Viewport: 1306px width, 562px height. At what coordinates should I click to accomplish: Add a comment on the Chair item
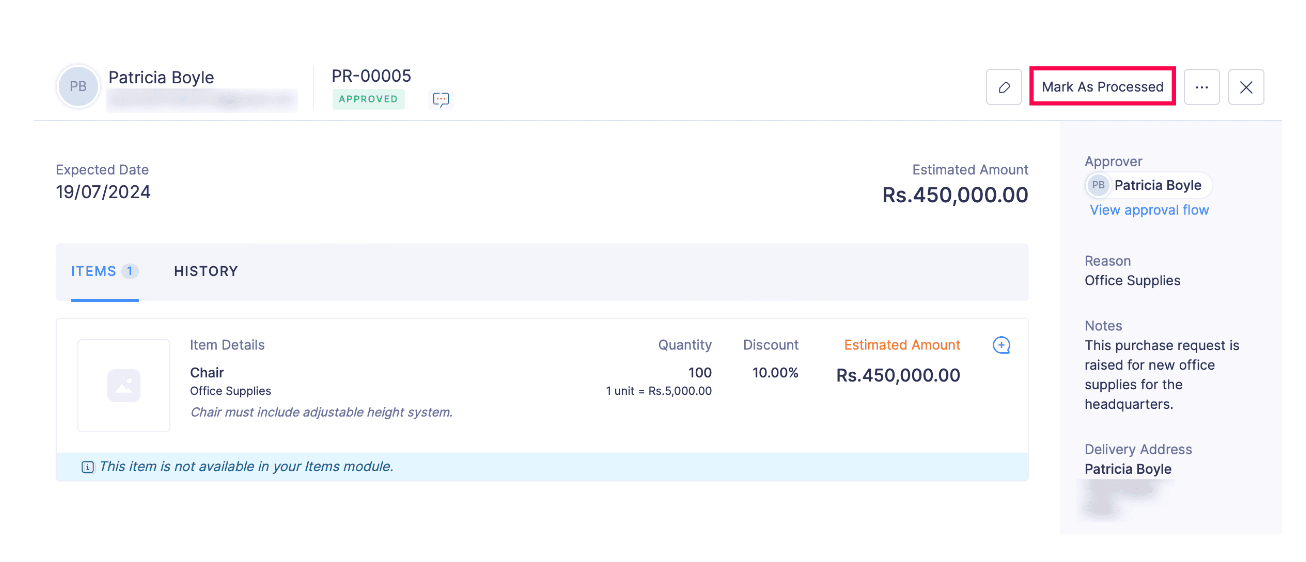coord(1001,345)
